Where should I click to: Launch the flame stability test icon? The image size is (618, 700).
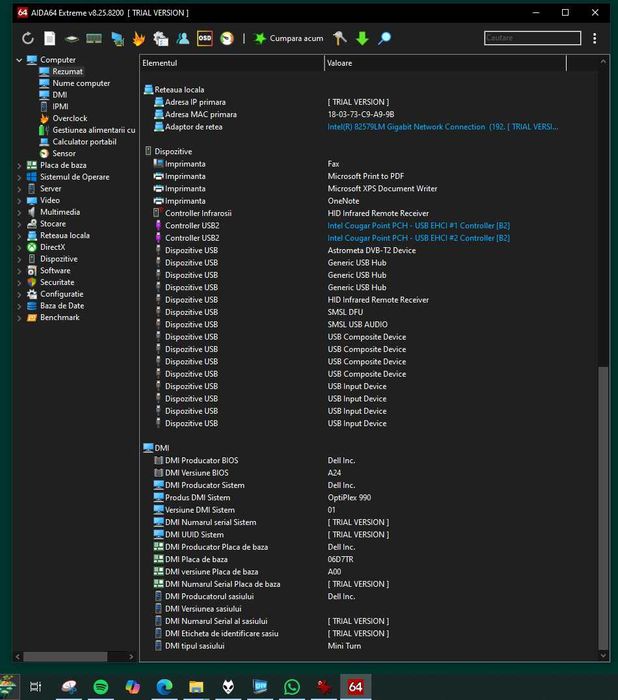(x=139, y=39)
